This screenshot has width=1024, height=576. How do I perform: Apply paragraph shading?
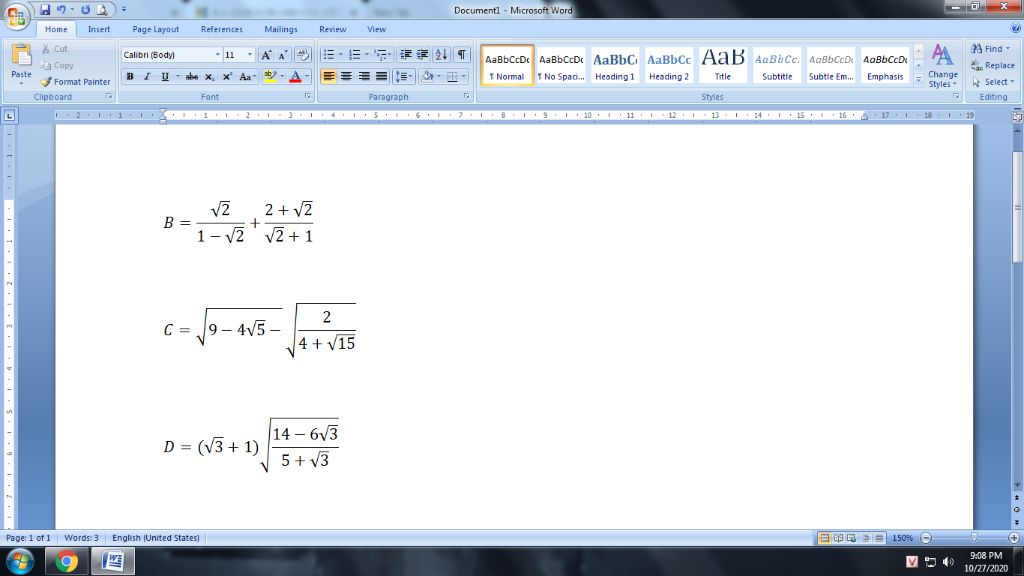pyautogui.click(x=427, y=76)
